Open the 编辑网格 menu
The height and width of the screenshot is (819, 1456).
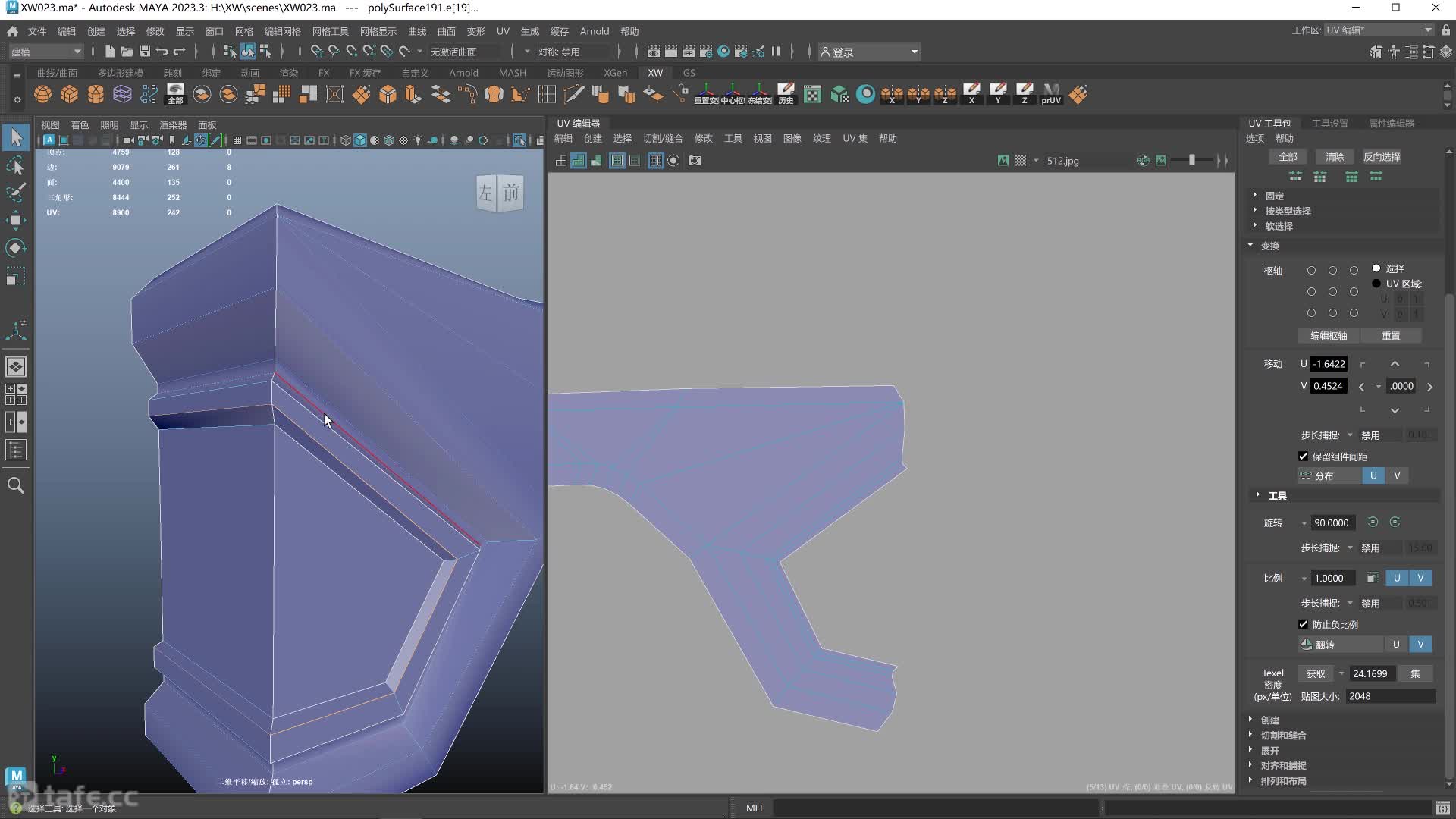[x=282, y=31]
